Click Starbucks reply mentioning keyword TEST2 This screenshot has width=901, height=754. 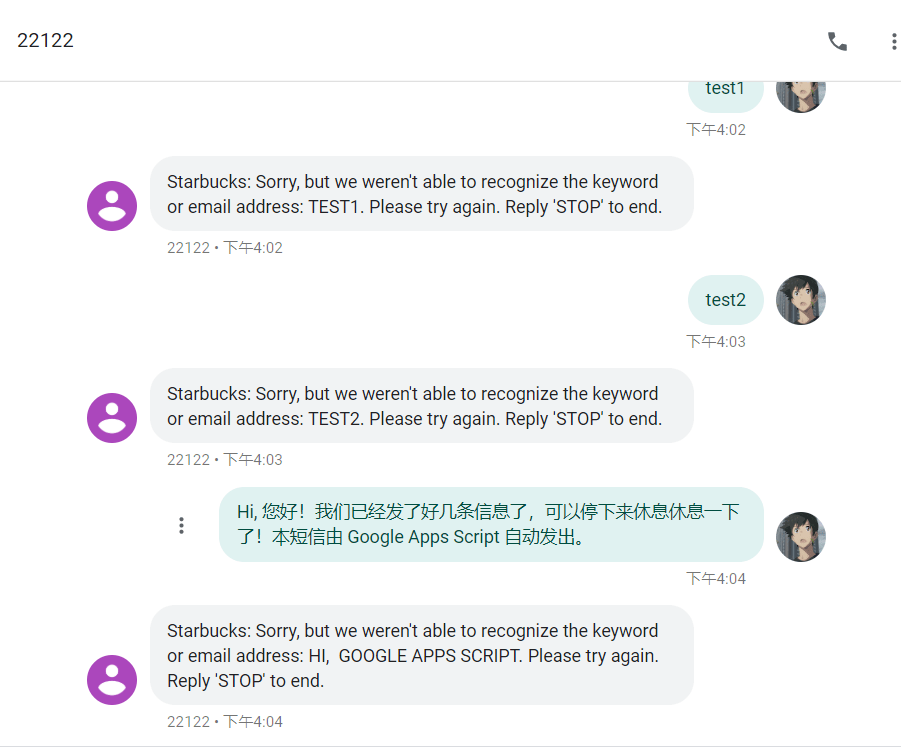(421, 406)
